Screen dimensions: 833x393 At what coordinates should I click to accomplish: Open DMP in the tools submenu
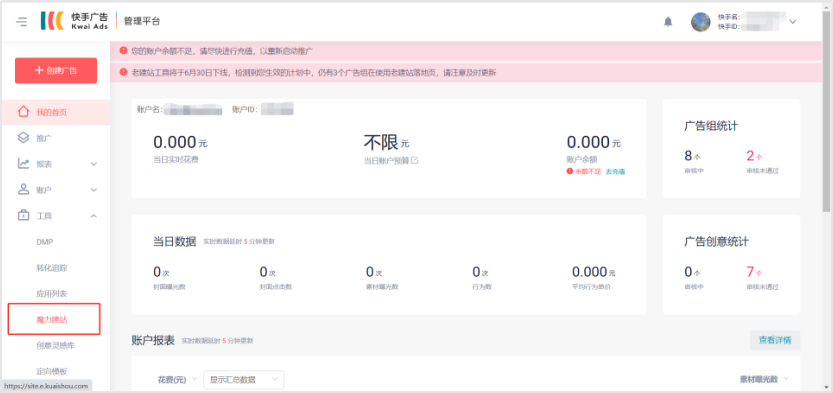[45, 242]
